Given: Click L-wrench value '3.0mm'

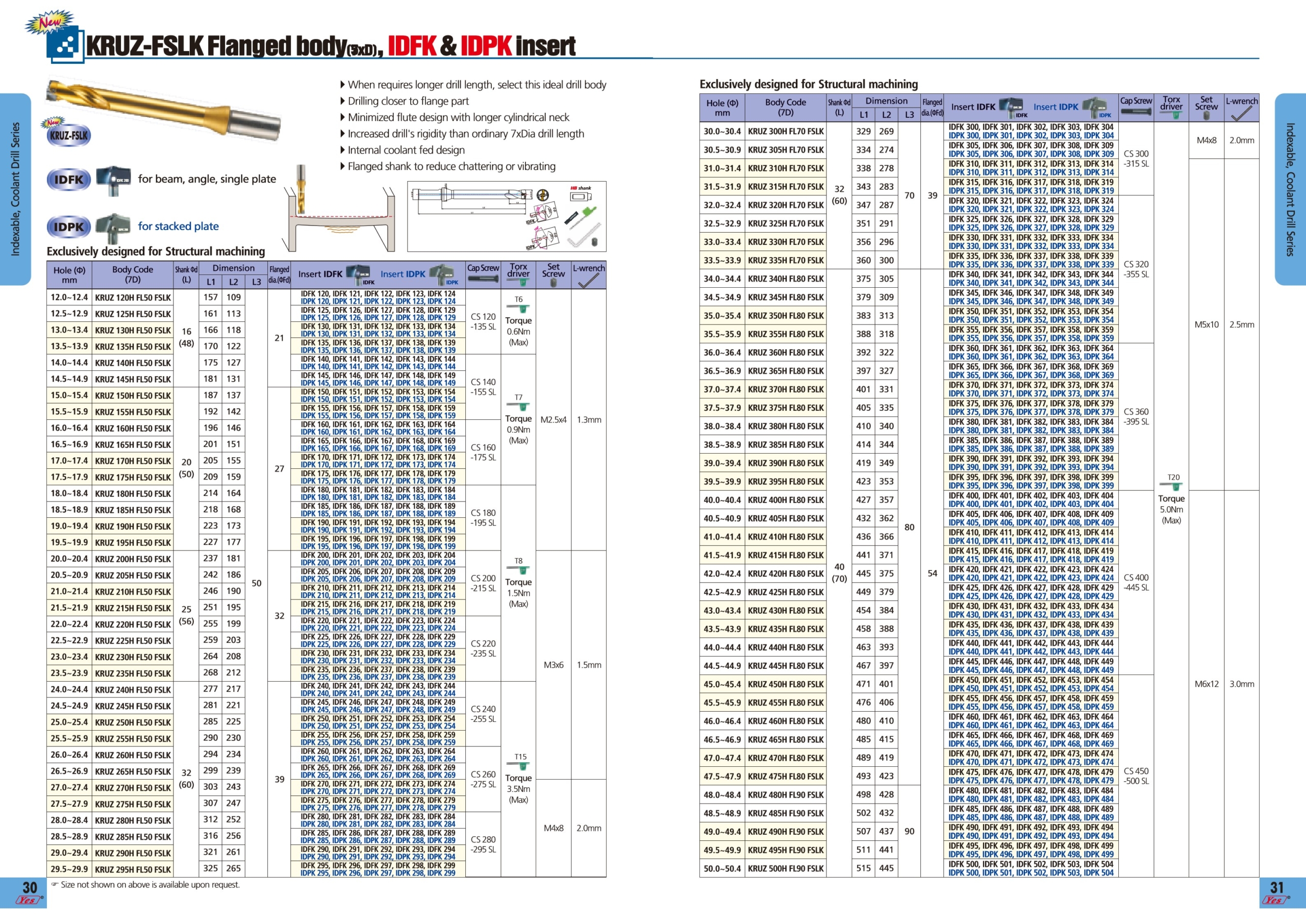Looking at the screenshot, I should 1242,685.
